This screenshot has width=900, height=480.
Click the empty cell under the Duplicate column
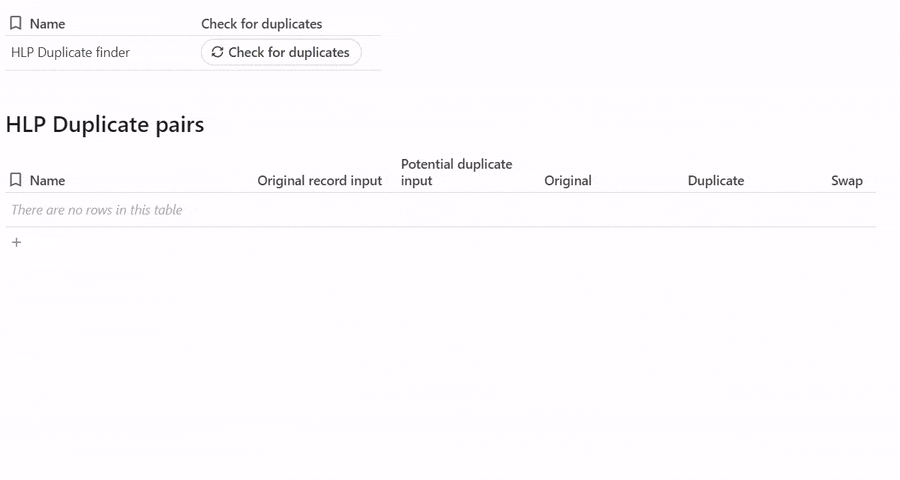pos(716,210)
